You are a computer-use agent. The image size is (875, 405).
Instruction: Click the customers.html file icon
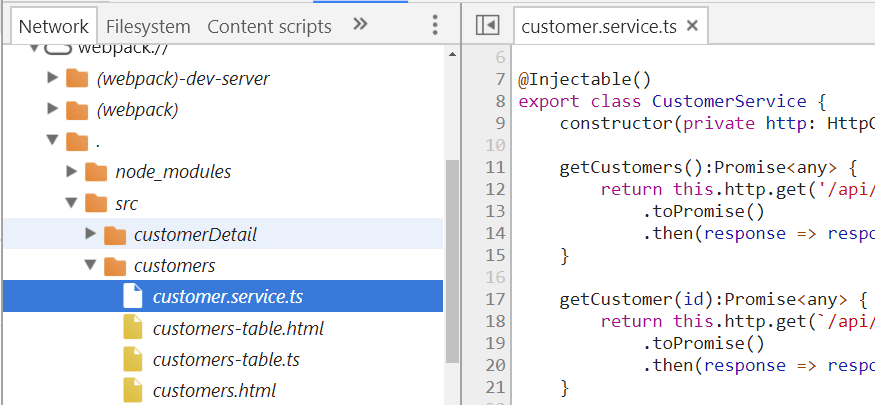click(133, 390)
